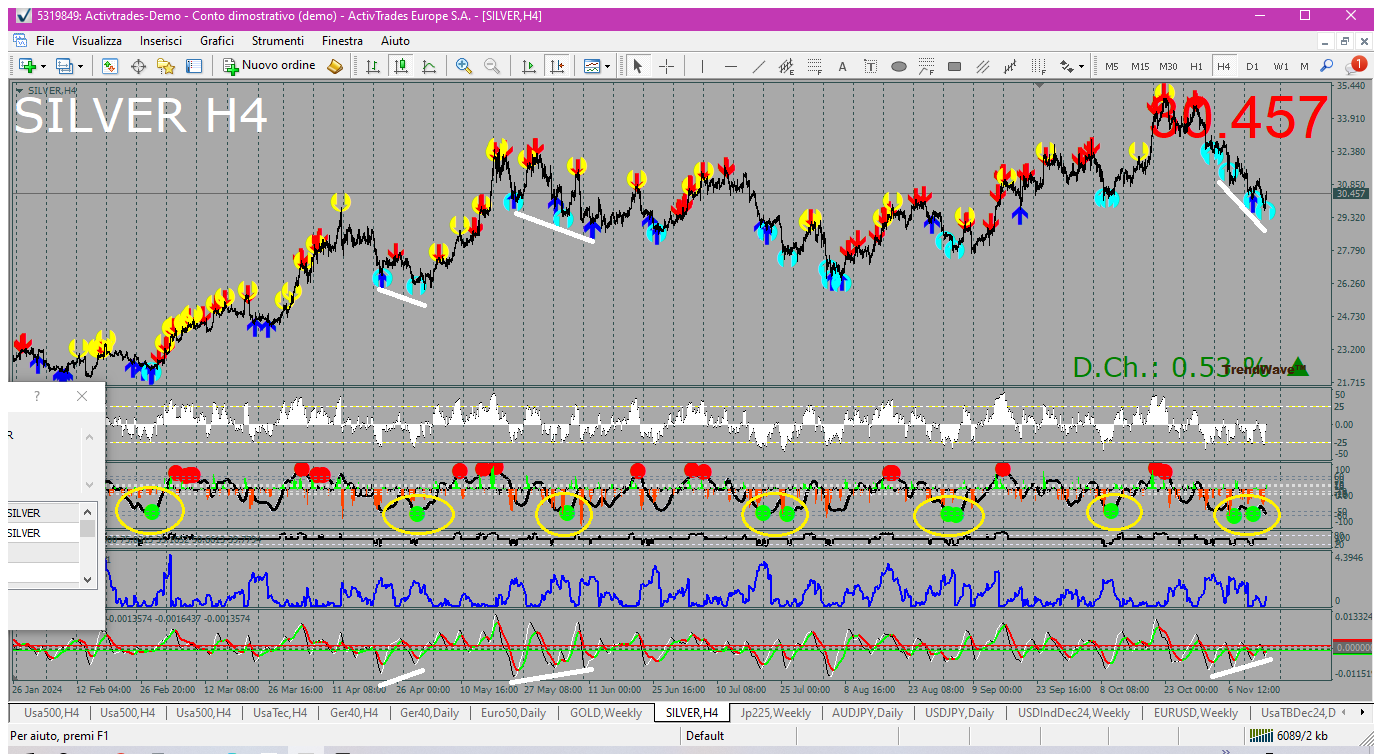Toggle the Market Watch window icon
The height and width of the screenshot is (754, 1382).
pyautogui.click(x=110, y=66)
